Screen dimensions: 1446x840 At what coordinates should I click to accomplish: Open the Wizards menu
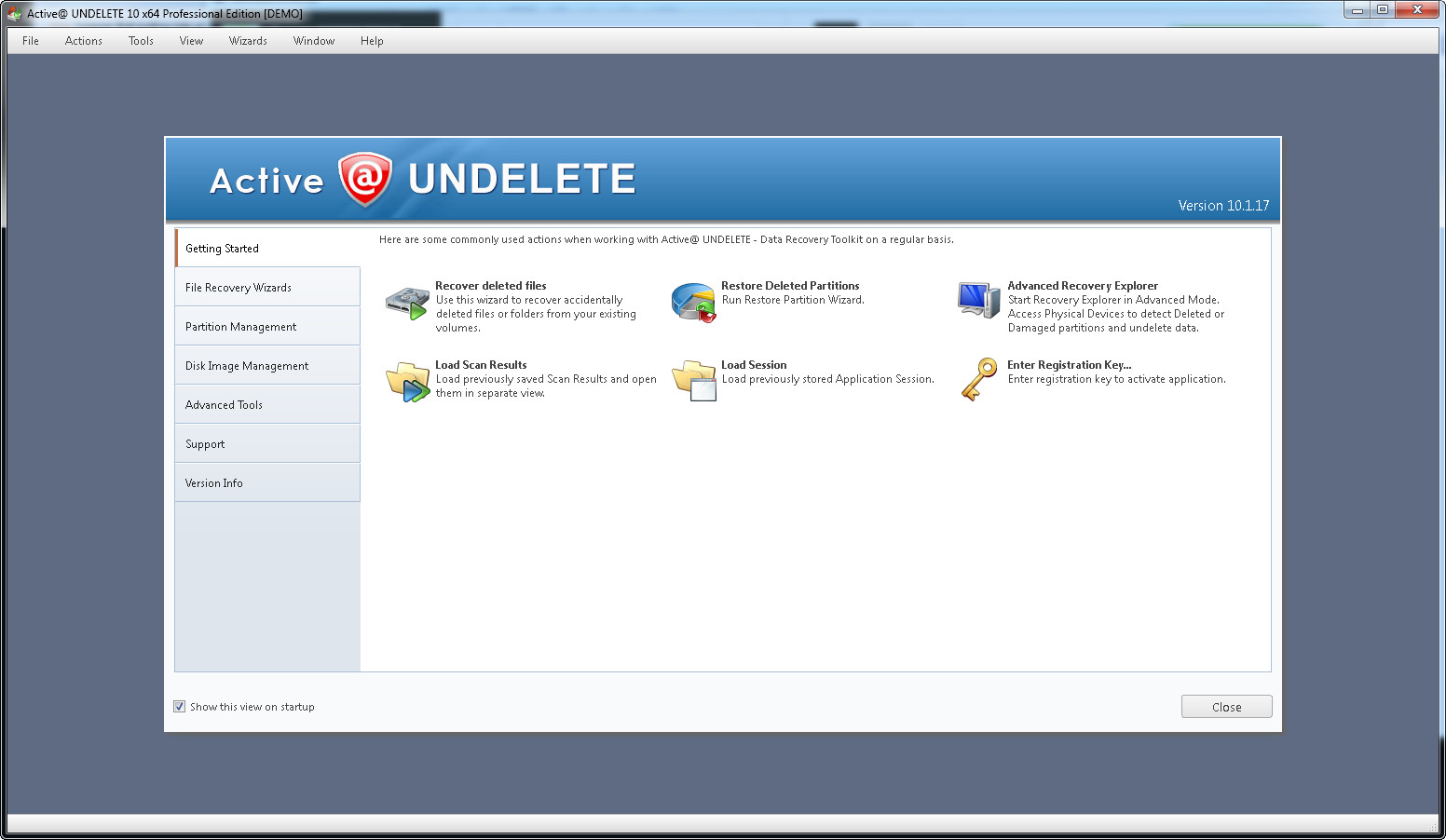[248, 40]
